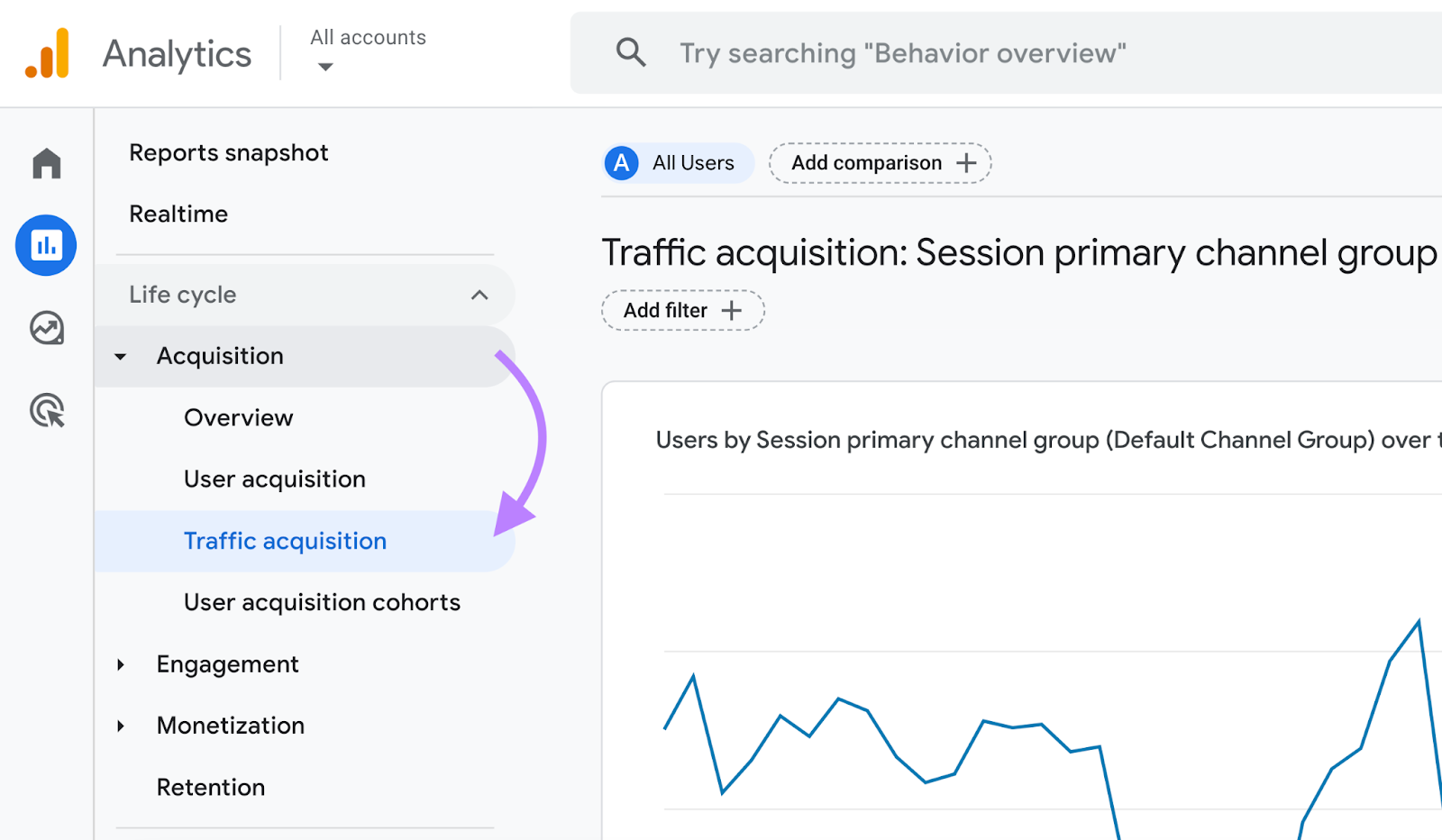
Task: Click the All Users audience badge icon
Action: (621, 163)
